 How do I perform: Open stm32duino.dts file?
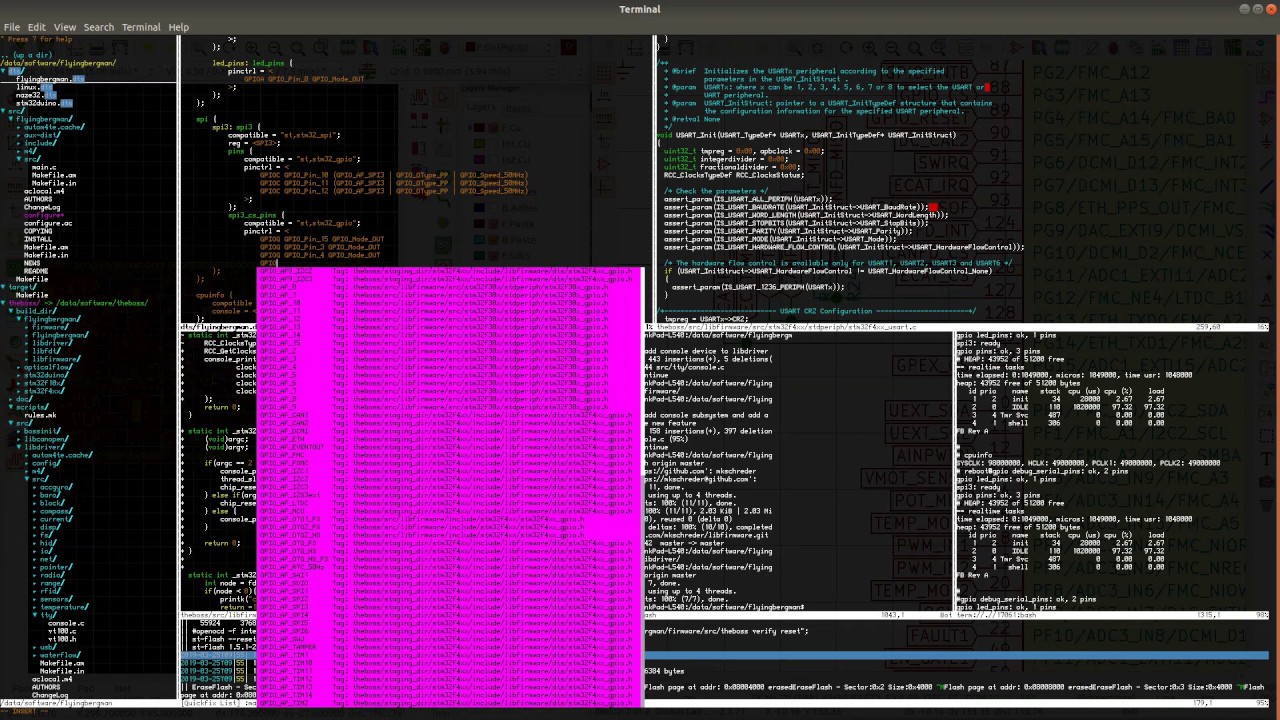click(x=44, y=103)
